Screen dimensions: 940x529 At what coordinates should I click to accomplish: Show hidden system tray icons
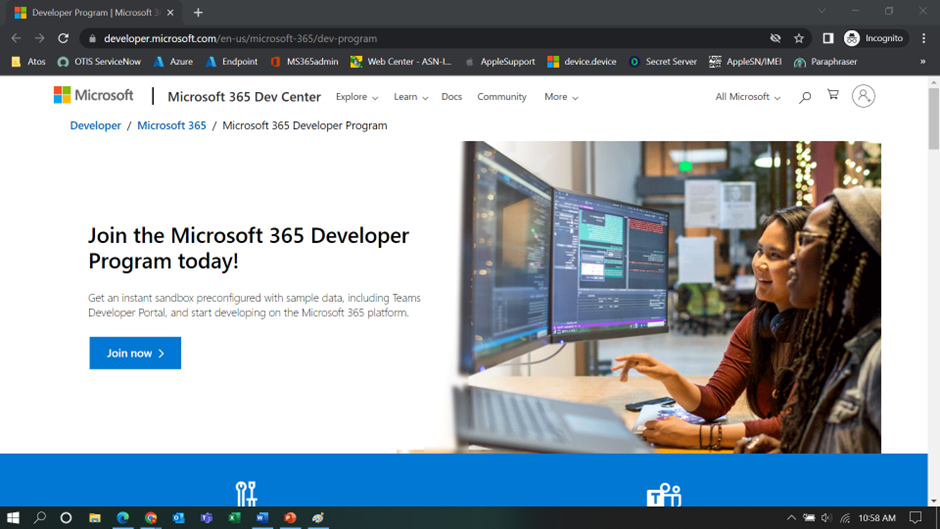point(791,518)
